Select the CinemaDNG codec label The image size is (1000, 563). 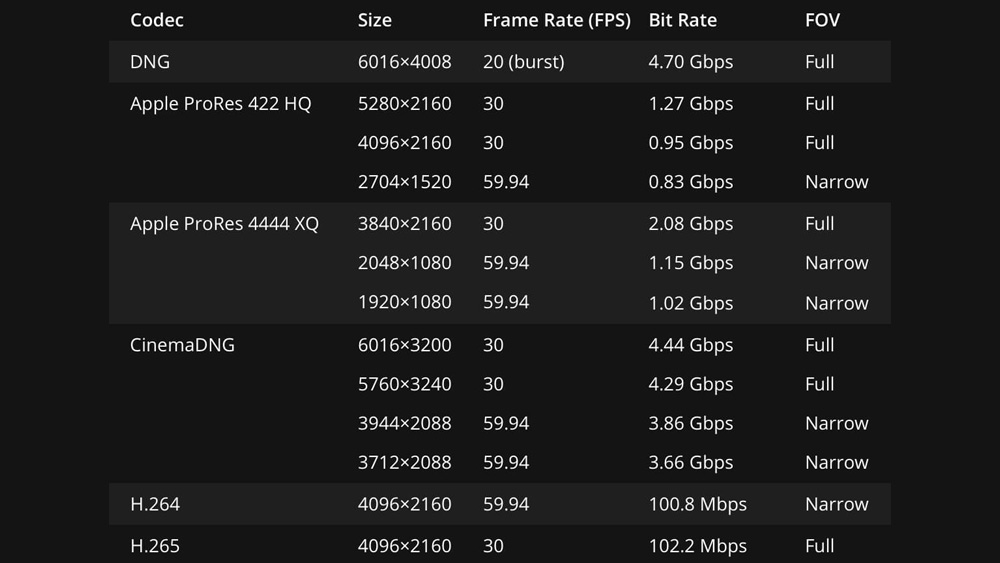coord(182,345)
